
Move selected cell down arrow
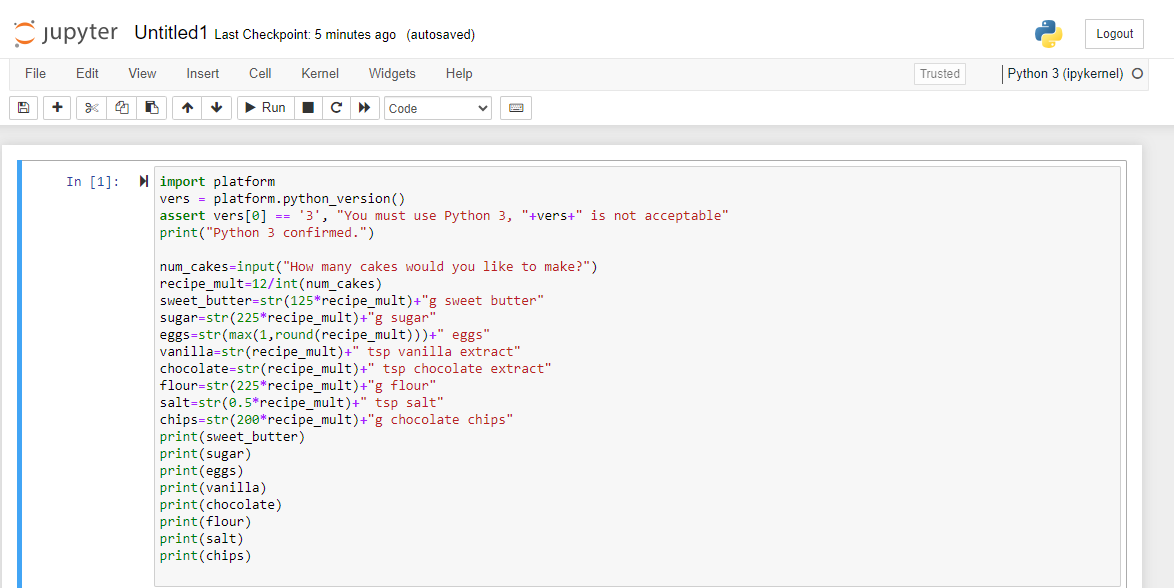pos(216,108)
